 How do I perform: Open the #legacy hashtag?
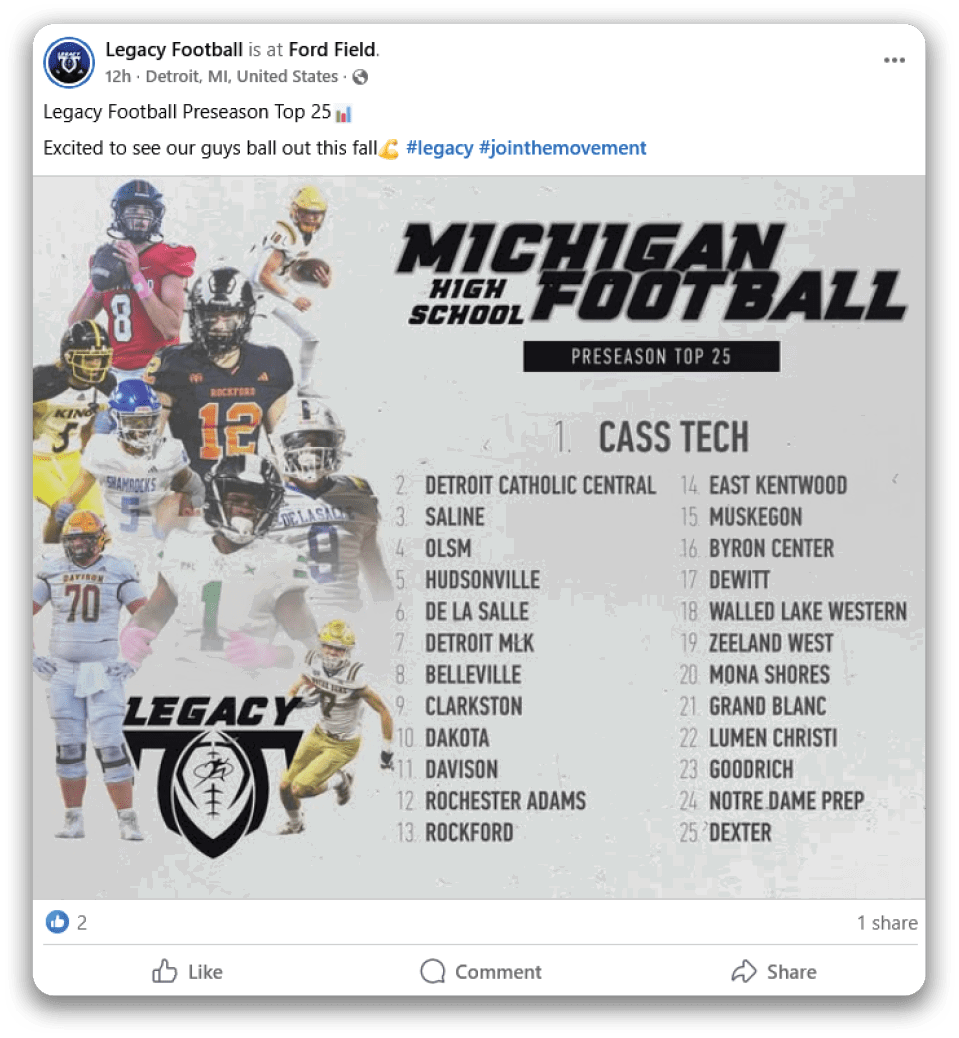[439, 148]
